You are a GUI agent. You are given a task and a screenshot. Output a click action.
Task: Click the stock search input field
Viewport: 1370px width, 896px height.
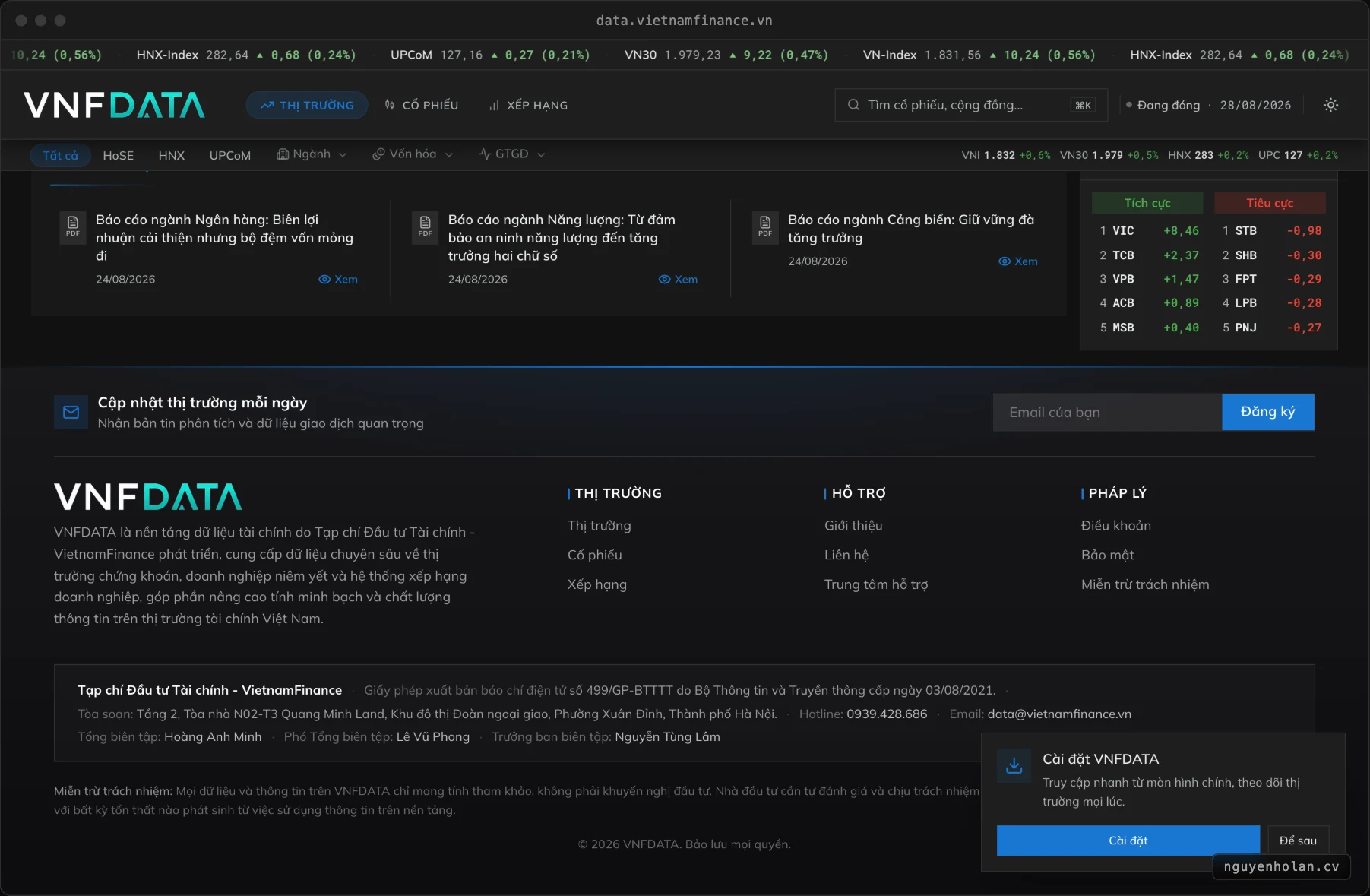[971, 105]
